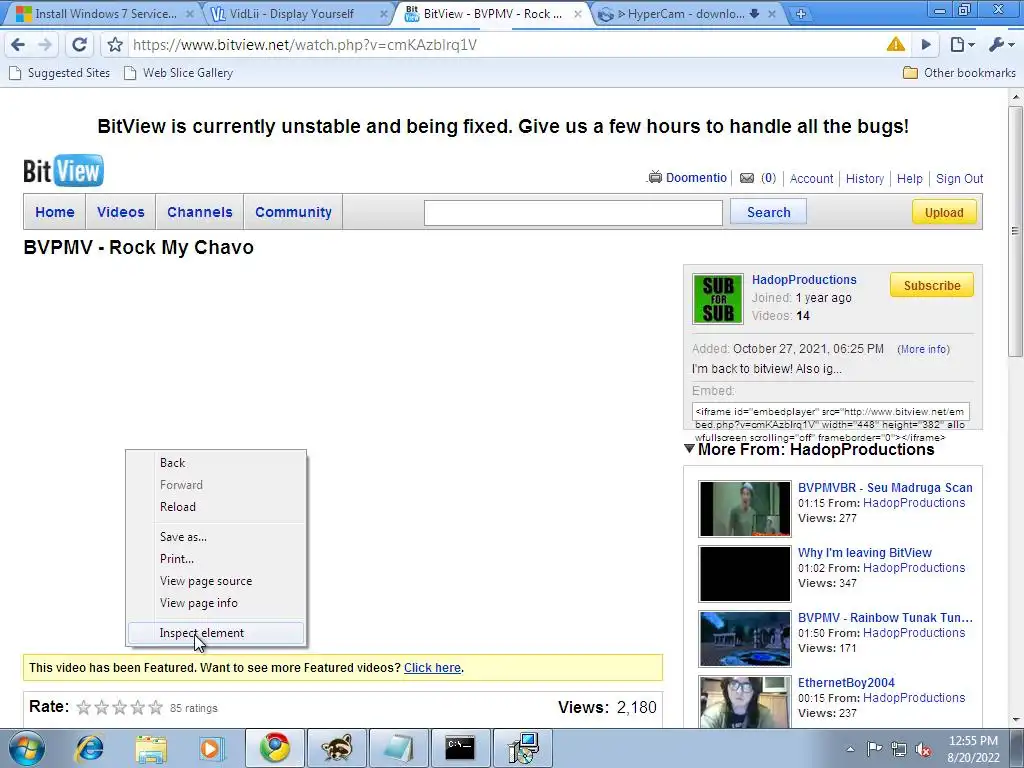The height and width of the screenshot is (768, 1024).
Task: Open the EthernetBoy2004 video link
Action: [846, 683]
